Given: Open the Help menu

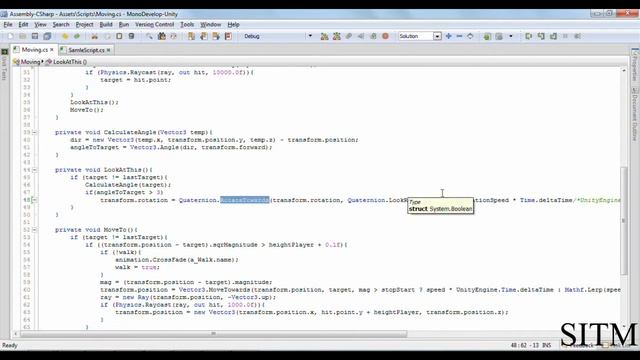Looking at the screenshot, I should pos(233,24).
